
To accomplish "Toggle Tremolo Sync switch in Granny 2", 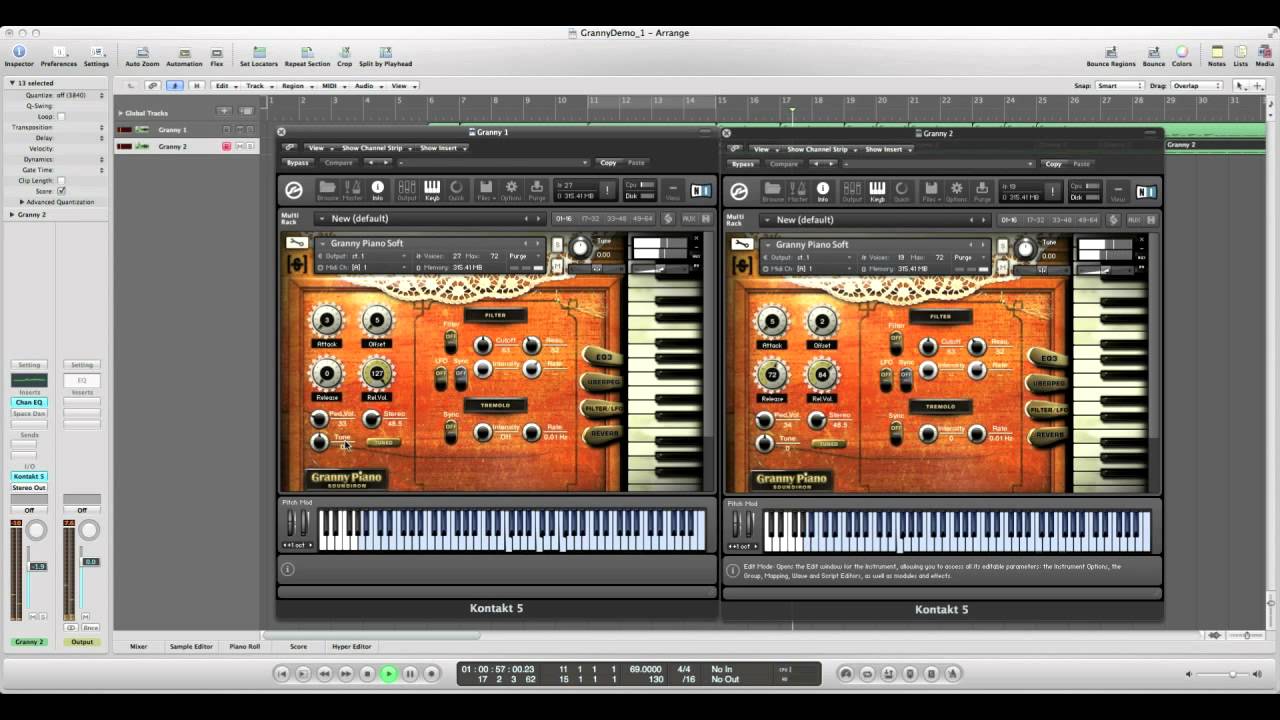I will pos(896,433).
